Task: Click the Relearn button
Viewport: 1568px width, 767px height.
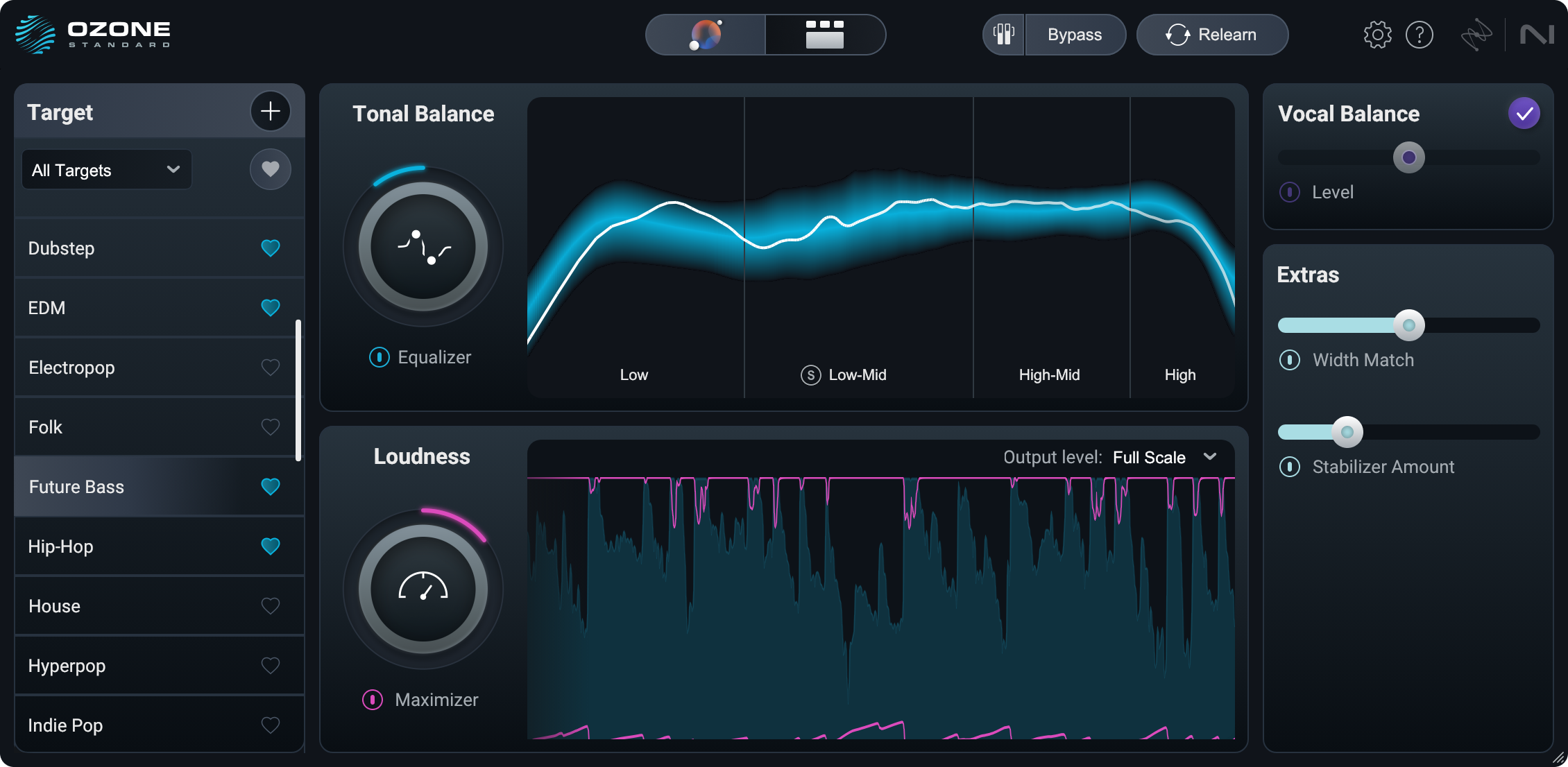Action: 1212,34
